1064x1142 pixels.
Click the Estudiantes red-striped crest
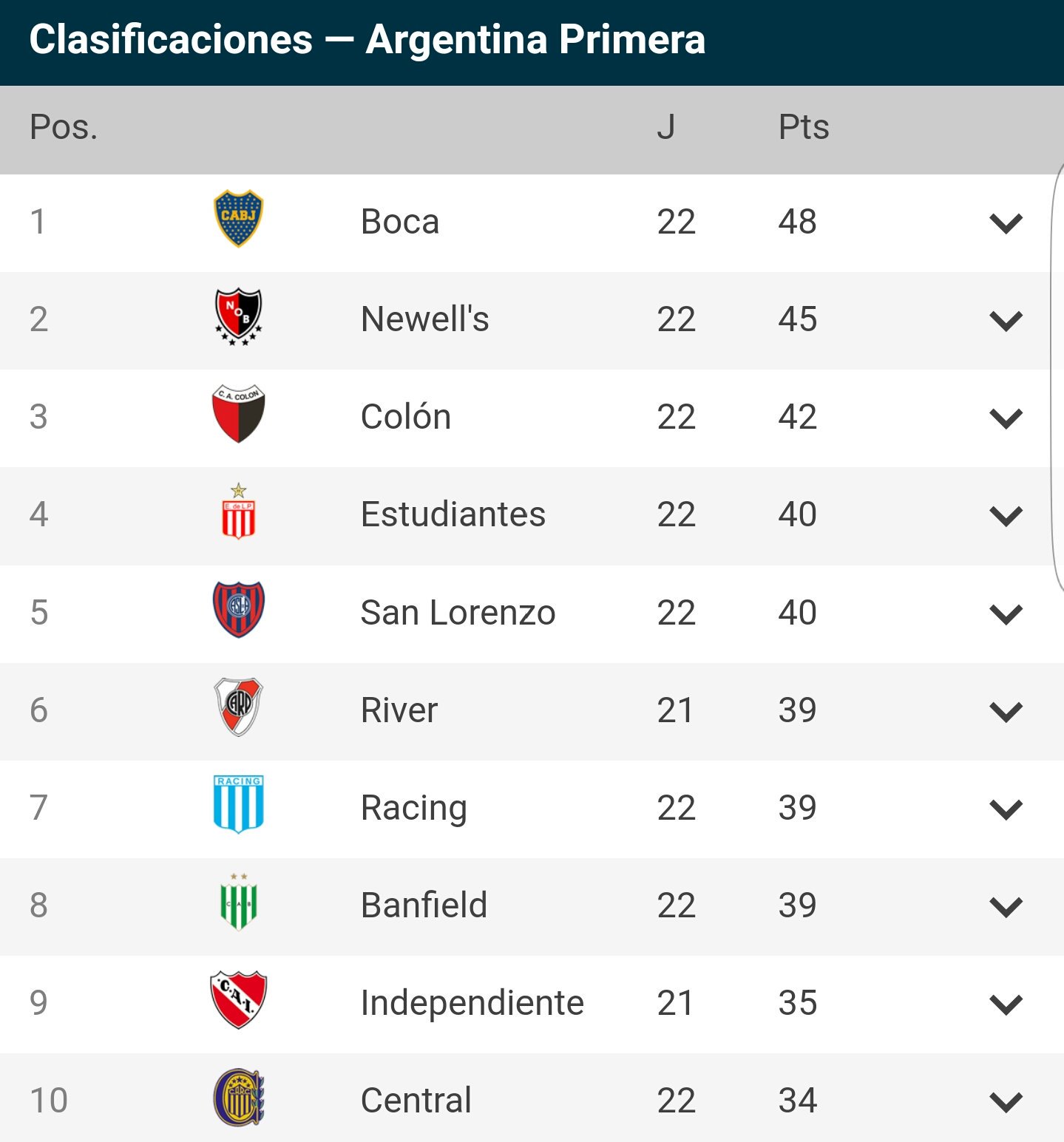(238, 511)
